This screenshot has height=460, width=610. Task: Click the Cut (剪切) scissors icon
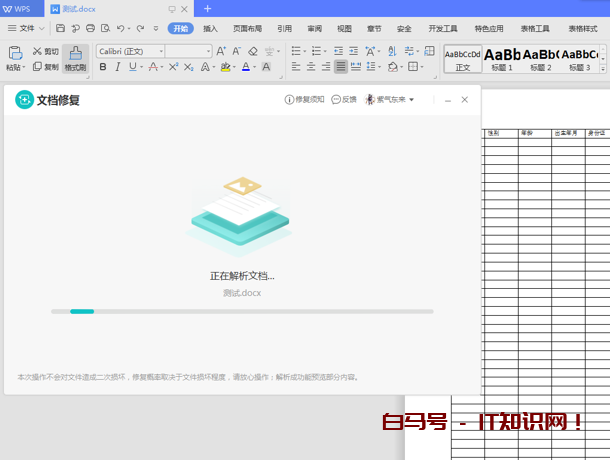pos(38,51)
